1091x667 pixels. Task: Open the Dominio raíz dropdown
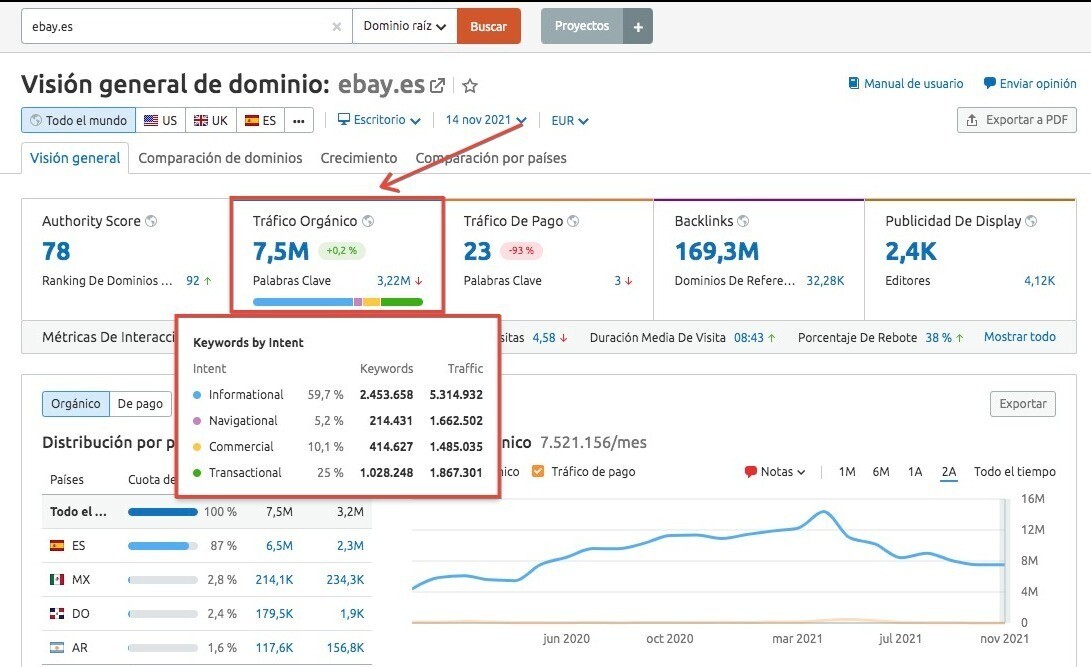[x=404, y=27]
